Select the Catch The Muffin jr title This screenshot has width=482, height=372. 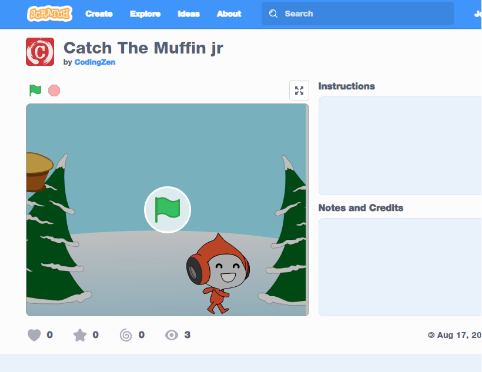143,48
